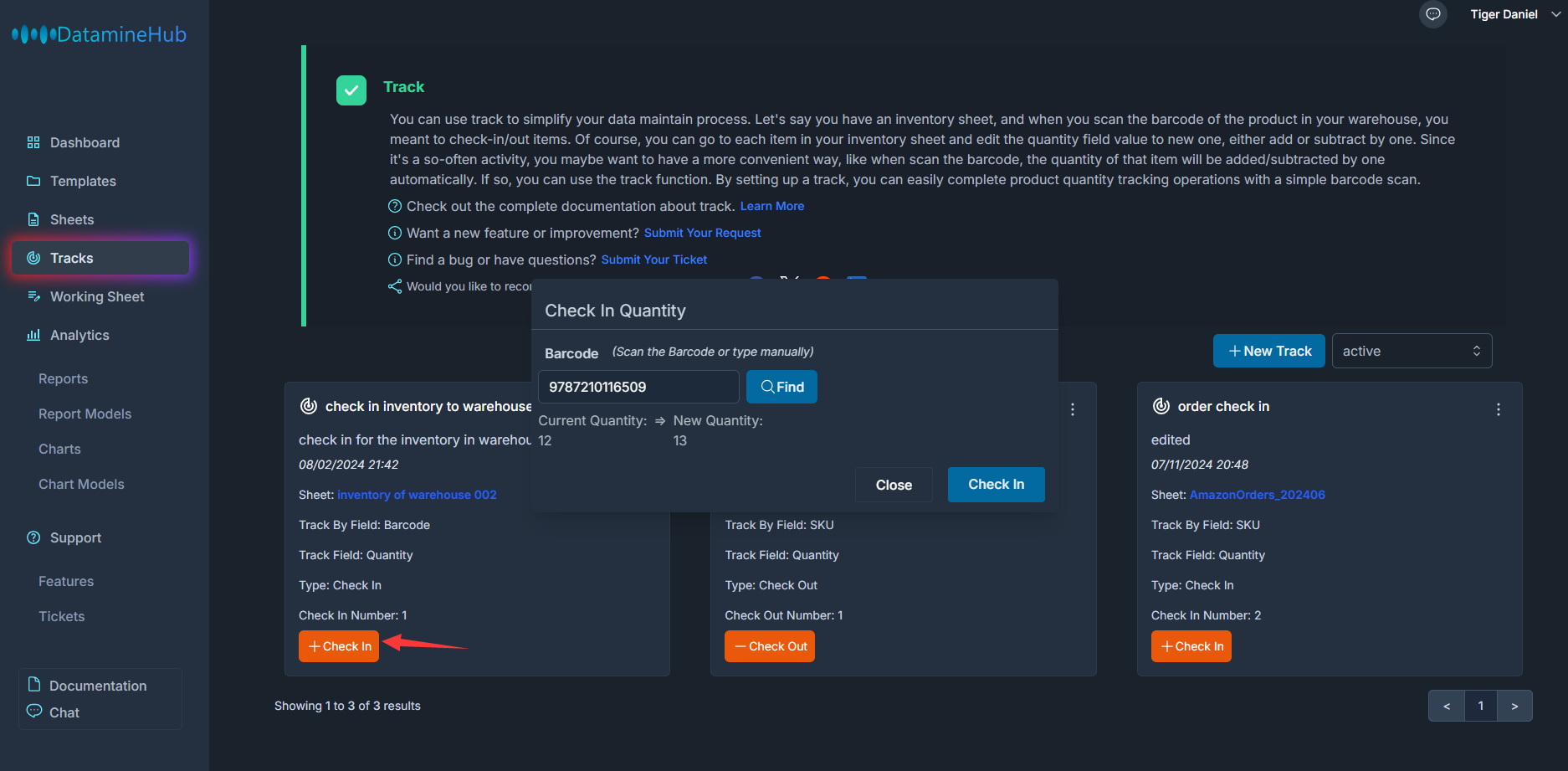Click the 'Showing 1 to 3 of 3 results' text
This screenshot has width=1568, height=771.
click(x=347, y=706)
